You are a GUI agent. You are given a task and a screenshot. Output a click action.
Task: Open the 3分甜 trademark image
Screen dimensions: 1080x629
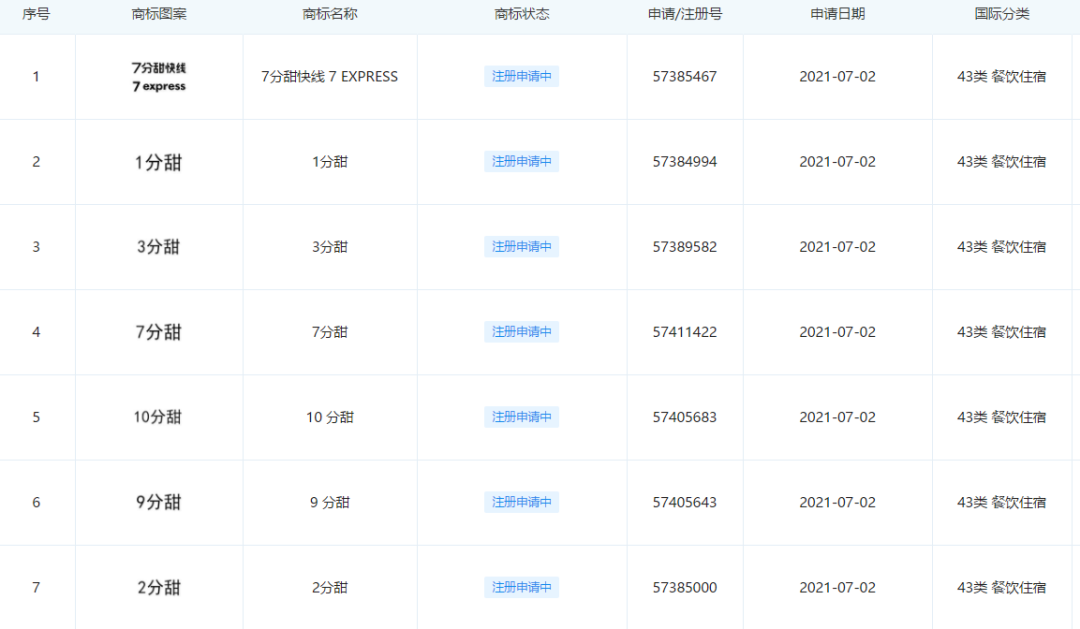pyautogui.click(x=158, y=247)
